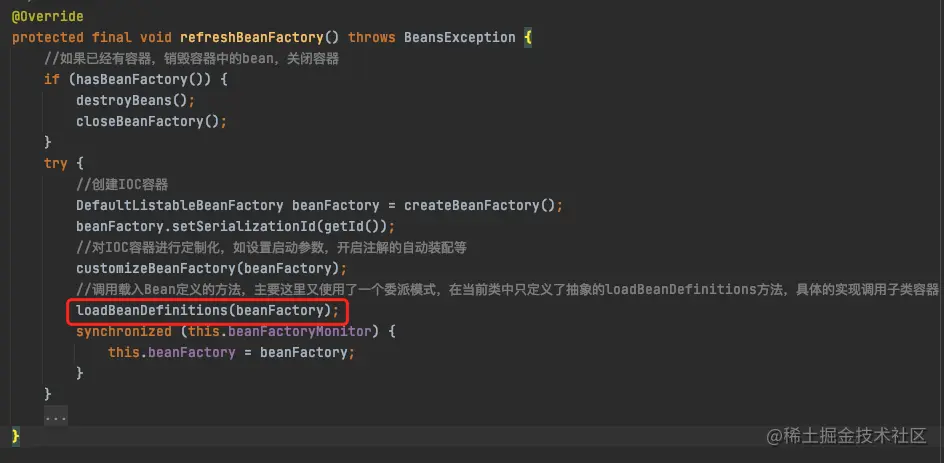Click the void return type keyword
The width and height of the screenshot is (944, 463).
point(155,37)
